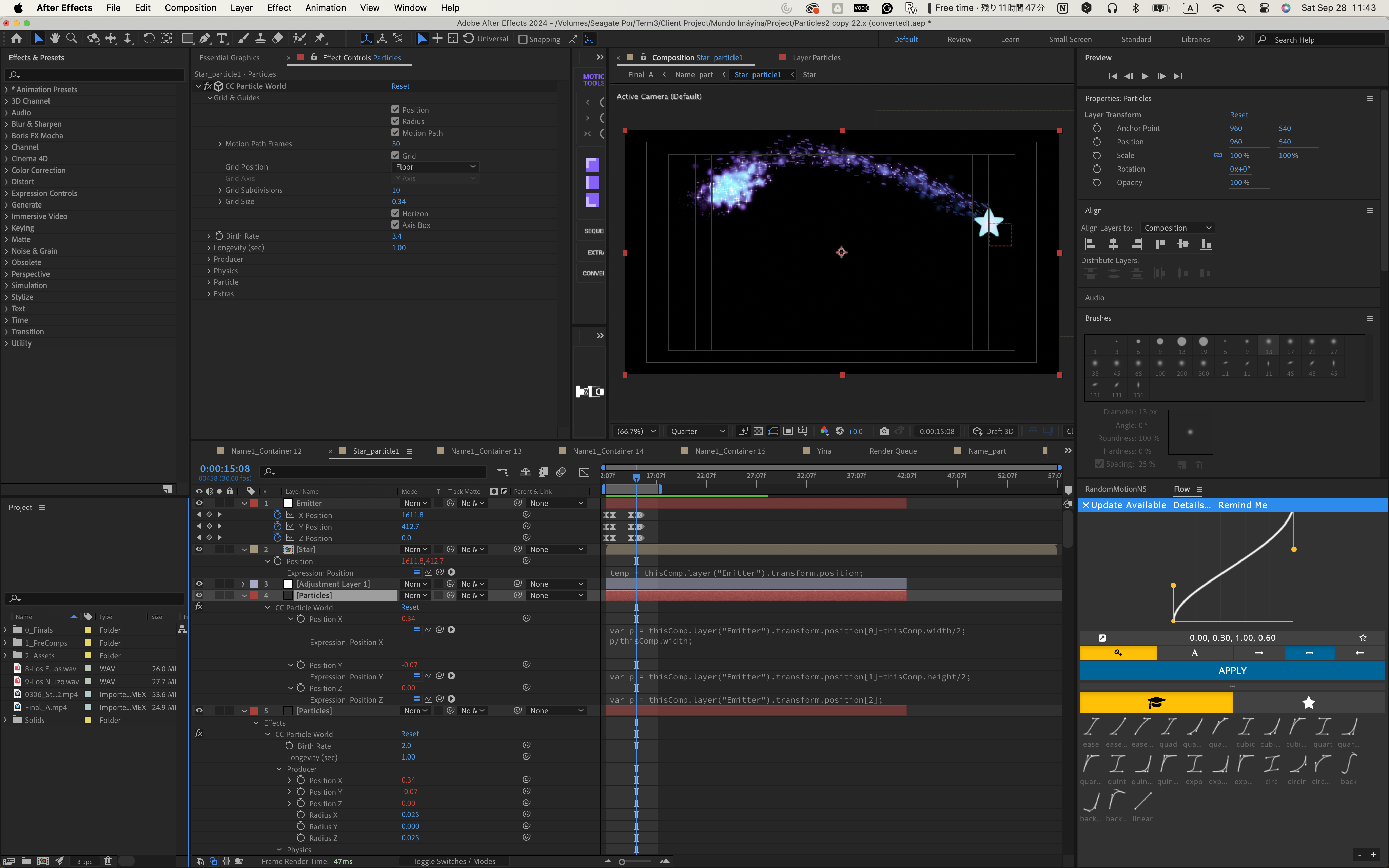
Task: Click the APPLY button in Flow
Action: (x=1232, y=671)
